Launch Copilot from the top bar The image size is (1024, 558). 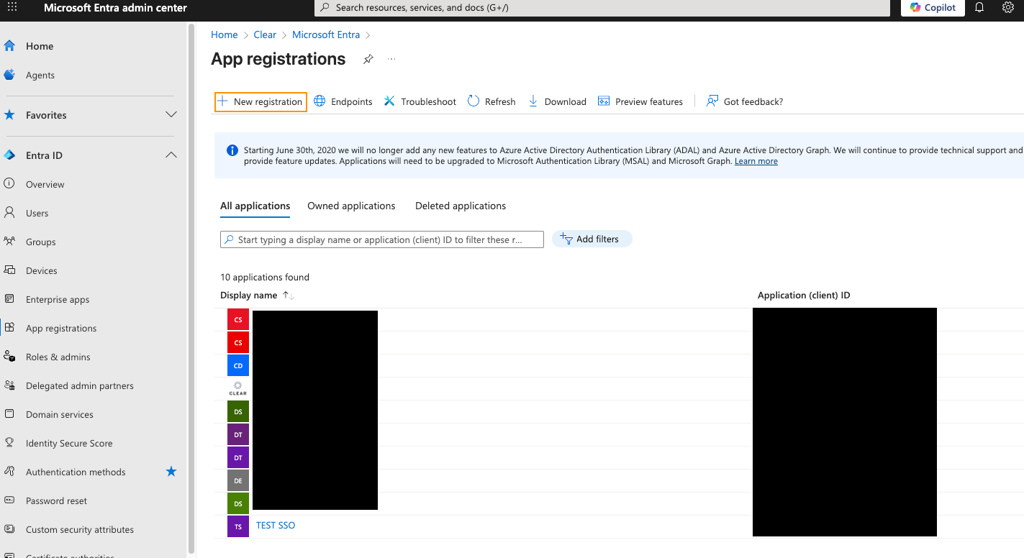click(933, 7)
